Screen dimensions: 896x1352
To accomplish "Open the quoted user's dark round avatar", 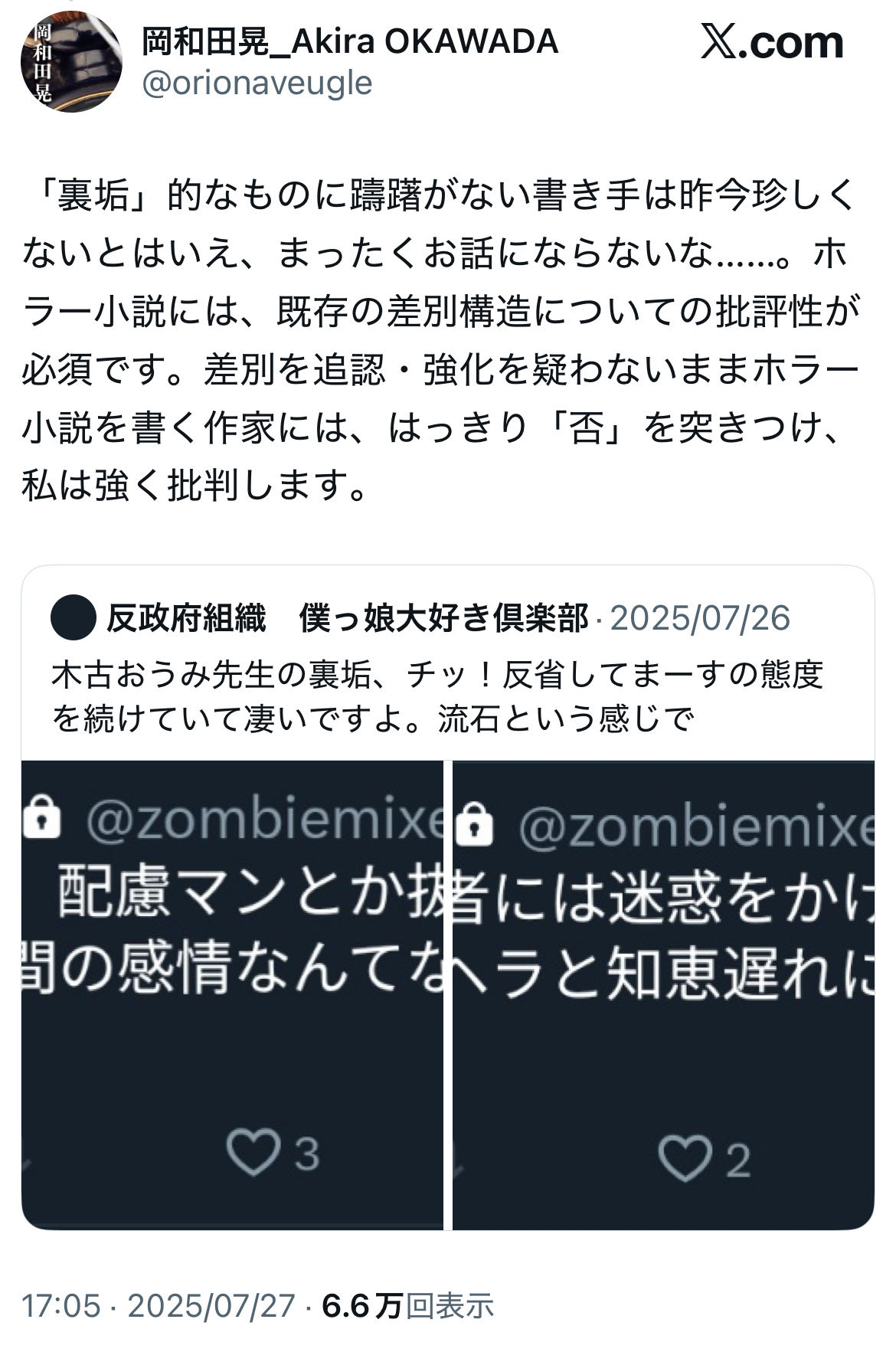I will [x=74, y=618].
